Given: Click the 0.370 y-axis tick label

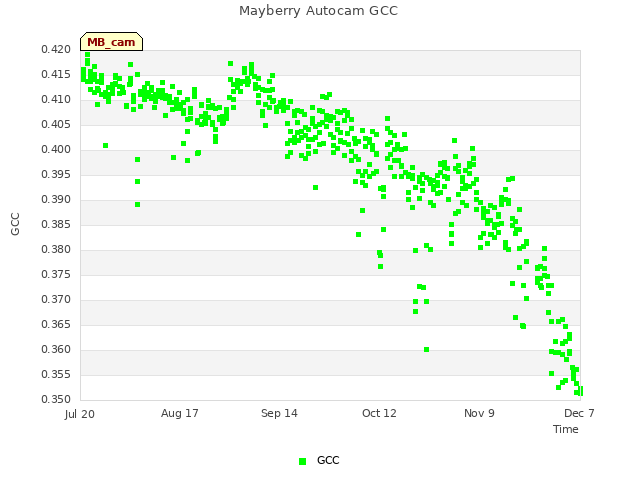Looking at the screenshot, I should point(56,299).
